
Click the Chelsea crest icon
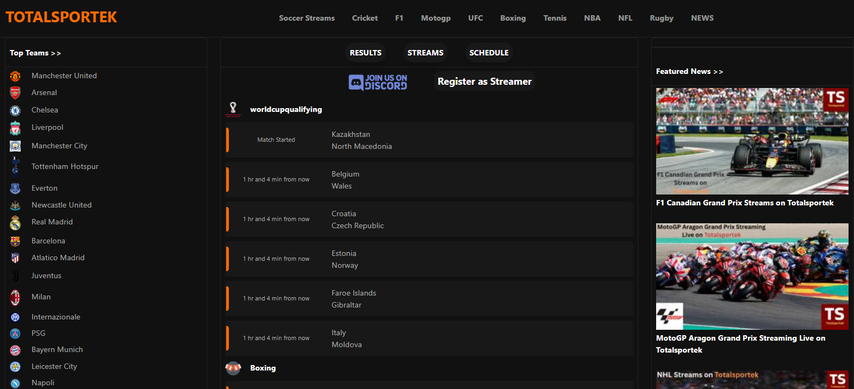15,111
